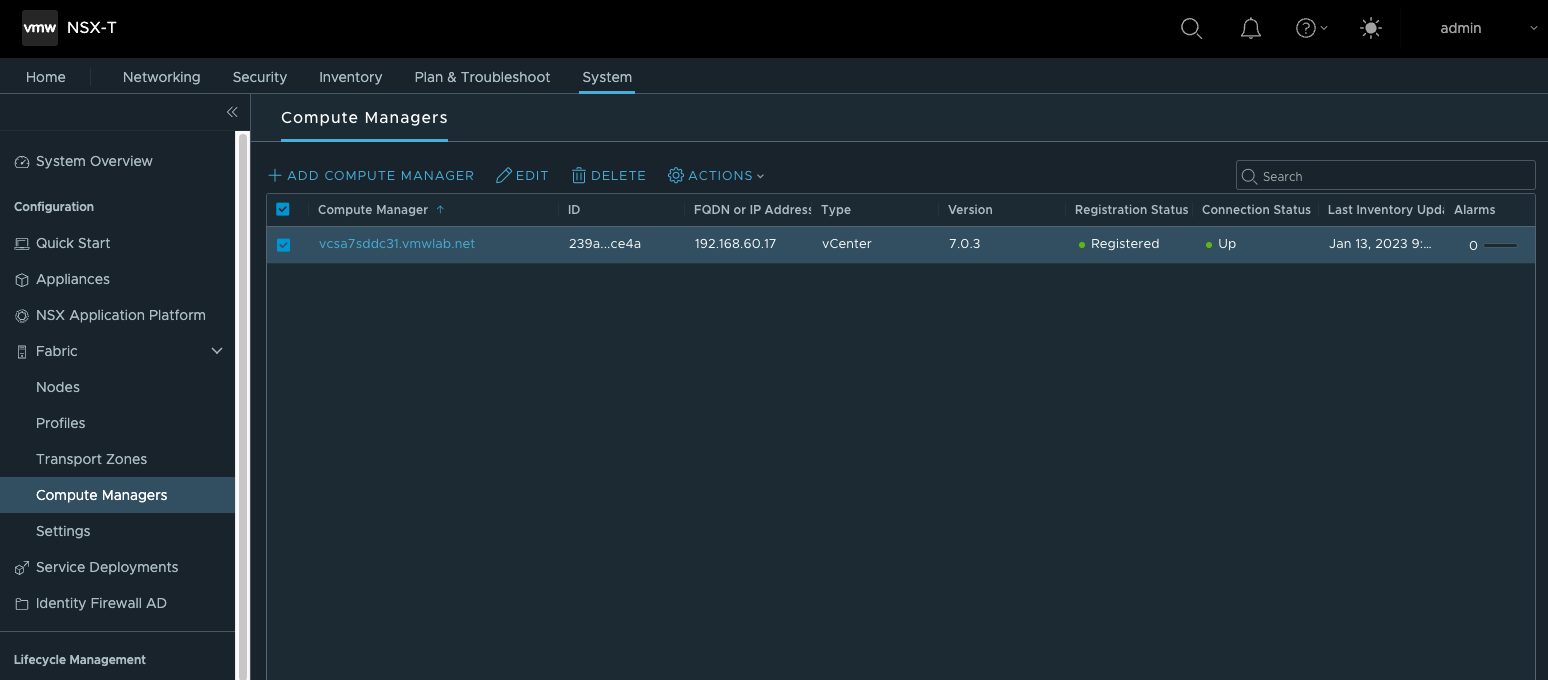The width and height of the screenshot is (1548, 680).
Task: Open the help menu dropdown arrow
Action: pos(1324,29)
